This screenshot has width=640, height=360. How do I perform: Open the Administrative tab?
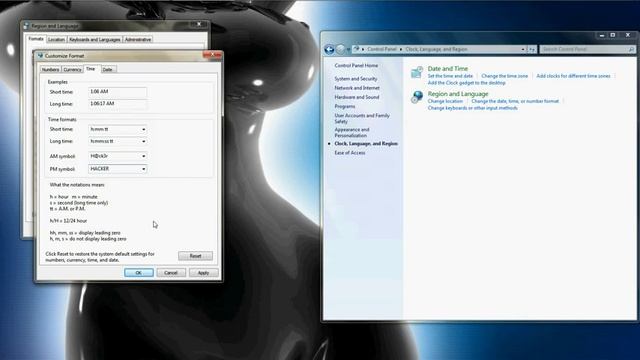point(138,40)
